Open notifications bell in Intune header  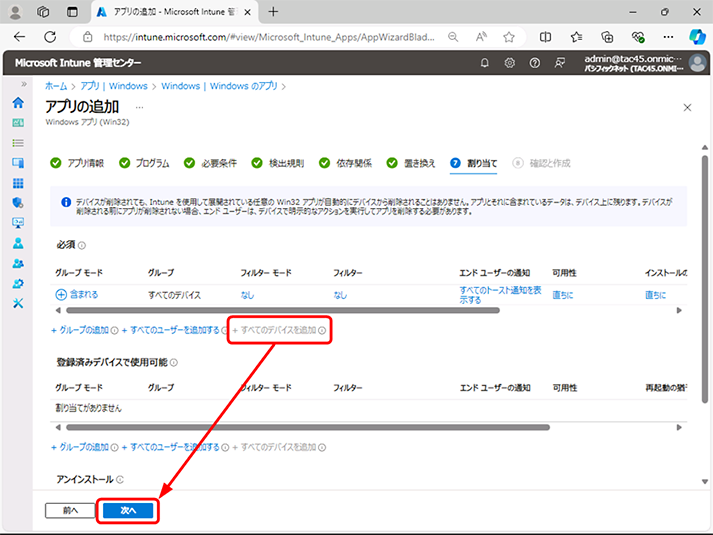485,63
